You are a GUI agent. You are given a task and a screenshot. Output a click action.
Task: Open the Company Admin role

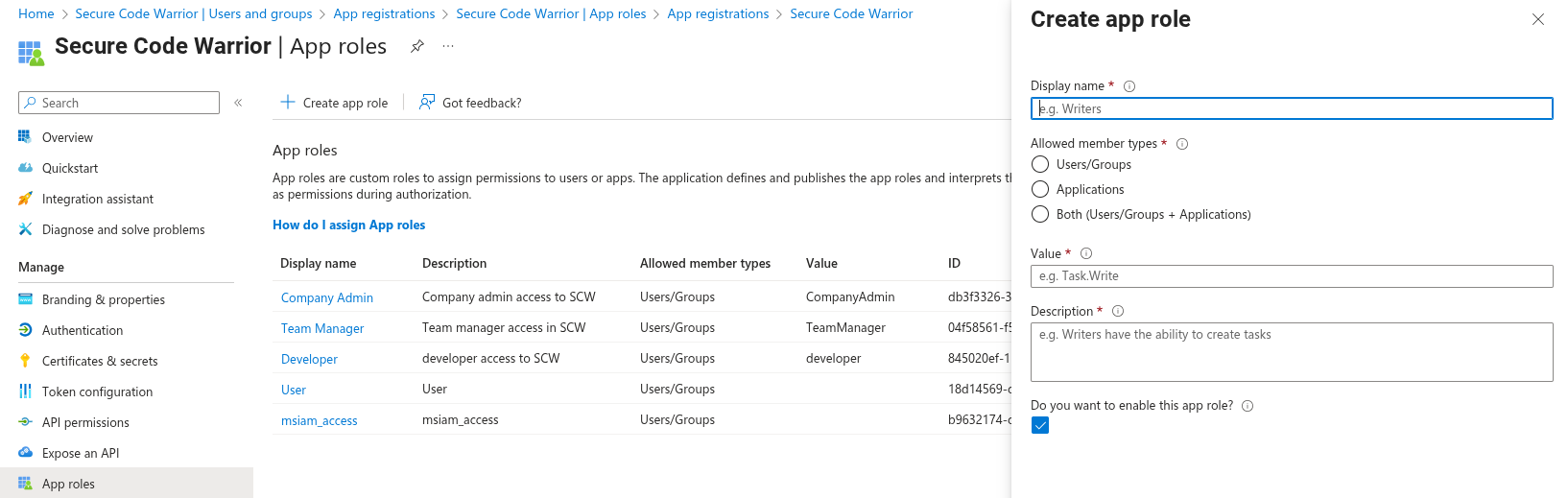tap(326, 297)
